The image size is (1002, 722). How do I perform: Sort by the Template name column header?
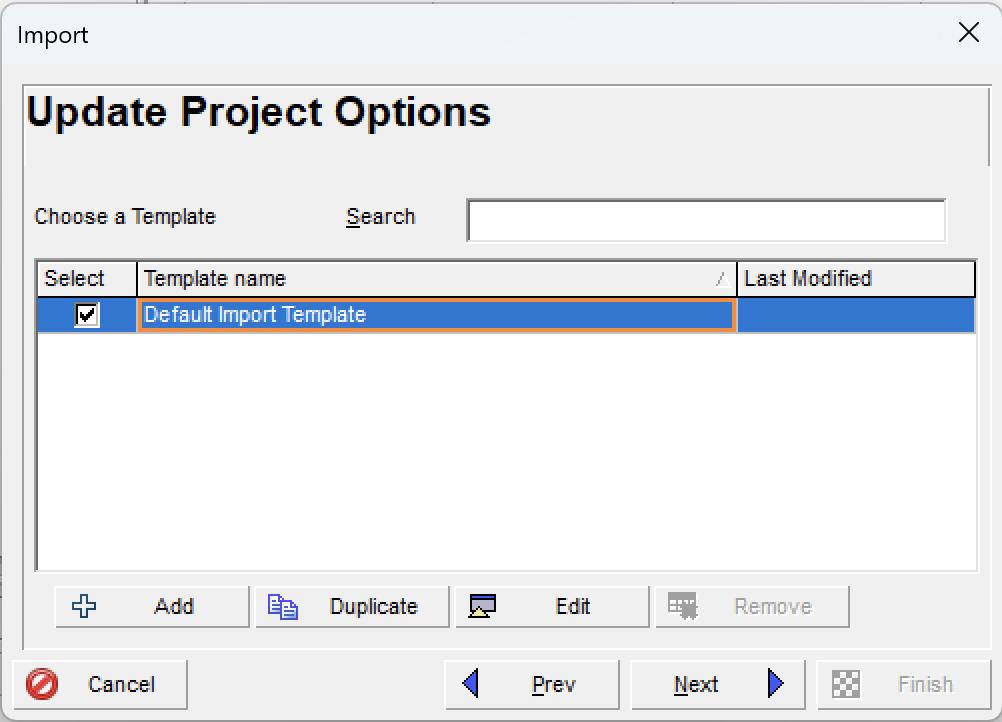click(437, 279)
